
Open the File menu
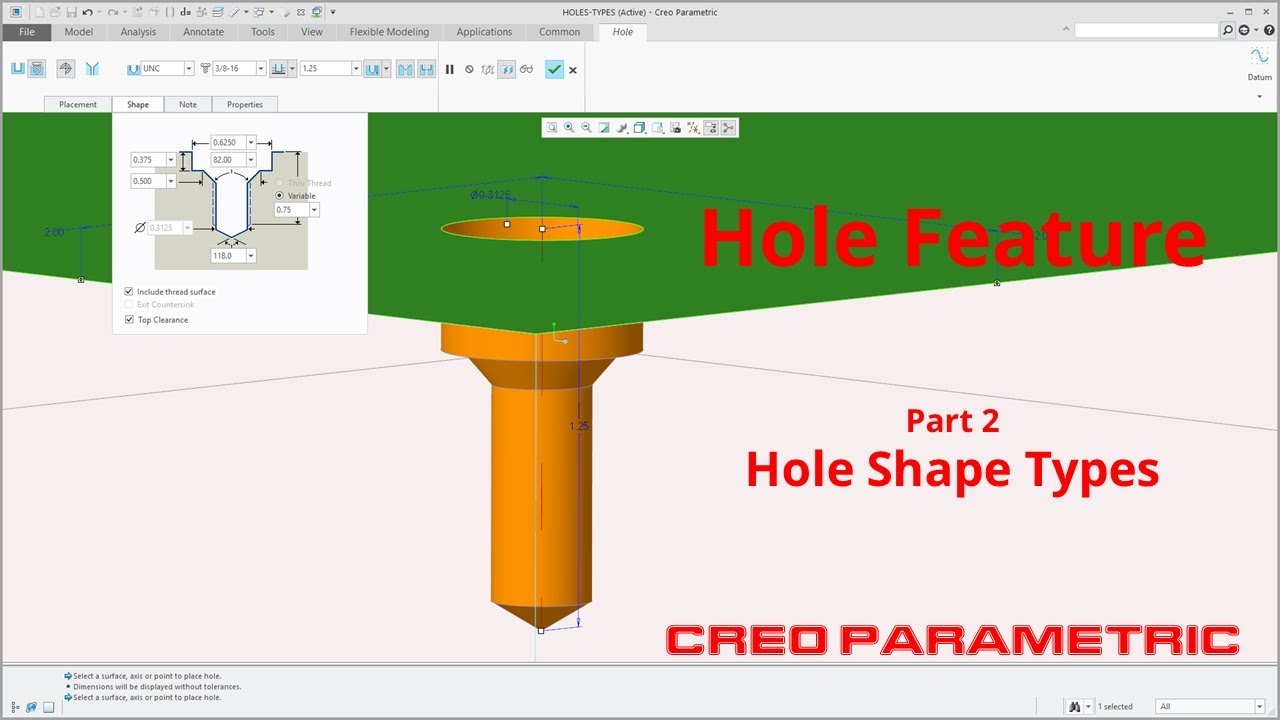27,32
